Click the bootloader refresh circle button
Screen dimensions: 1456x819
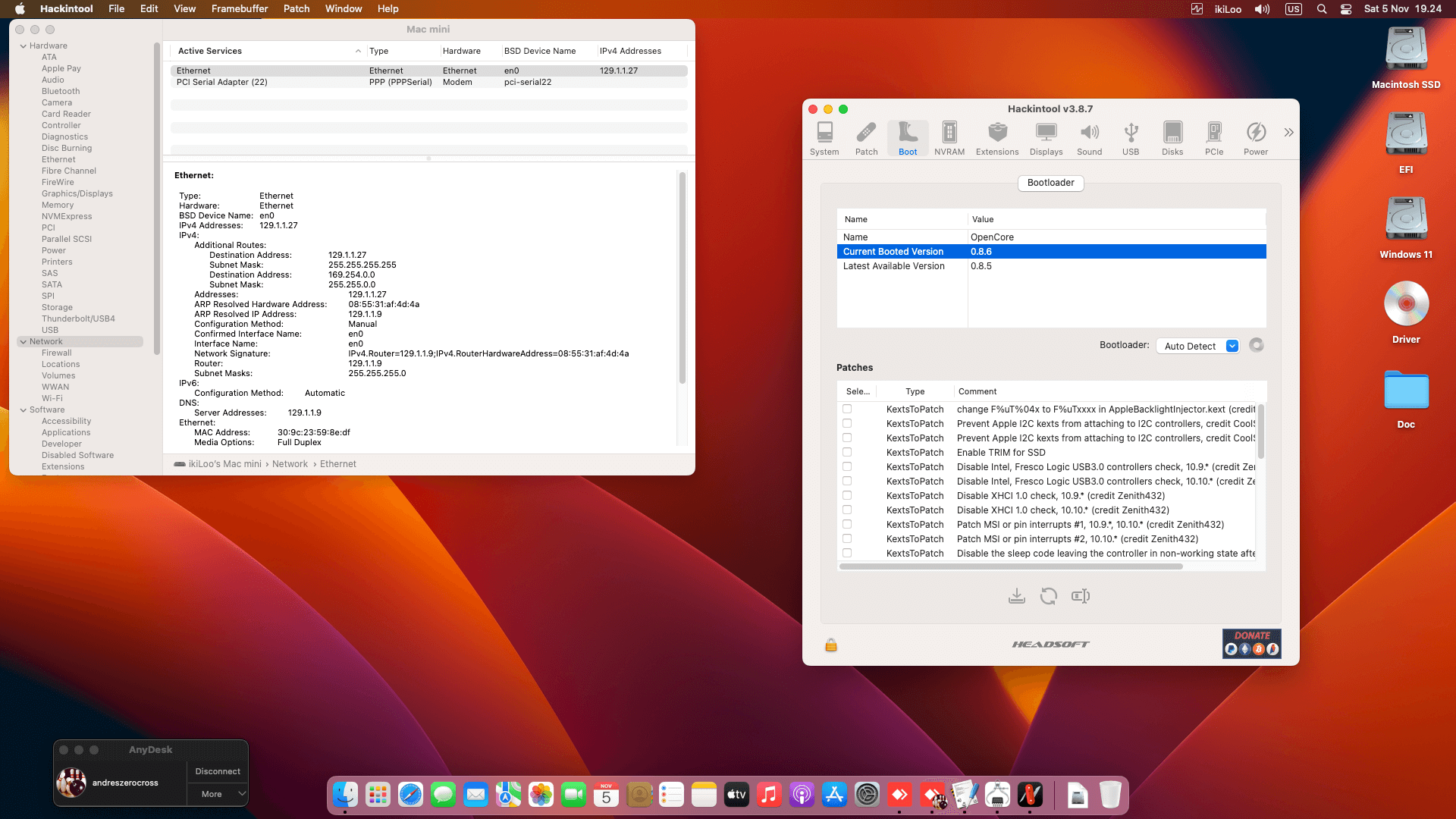pos(1257,345)
